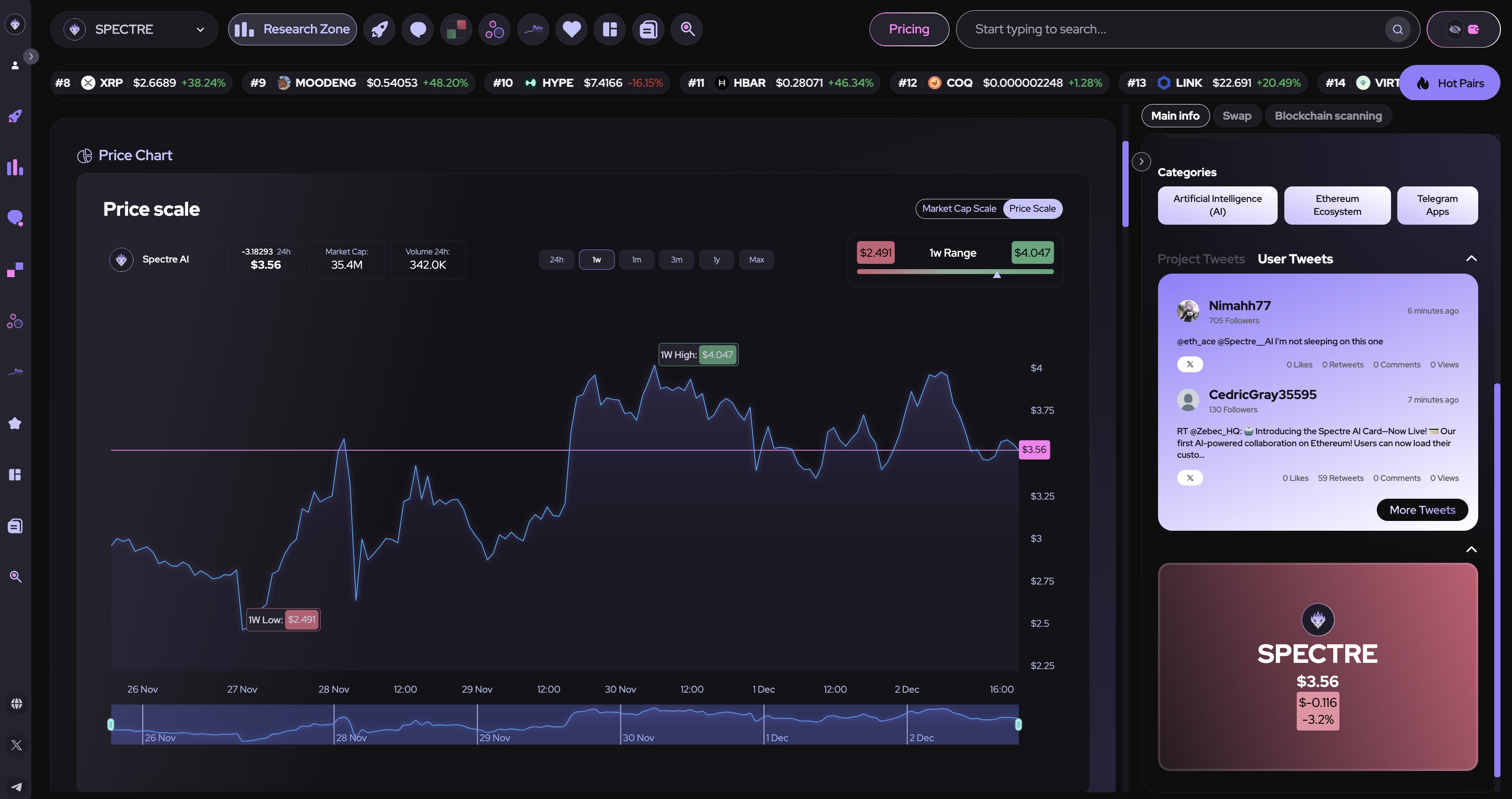Open the Main info tab
The width and height of the screenshot is (1512, 799).
click(1175, 116)
